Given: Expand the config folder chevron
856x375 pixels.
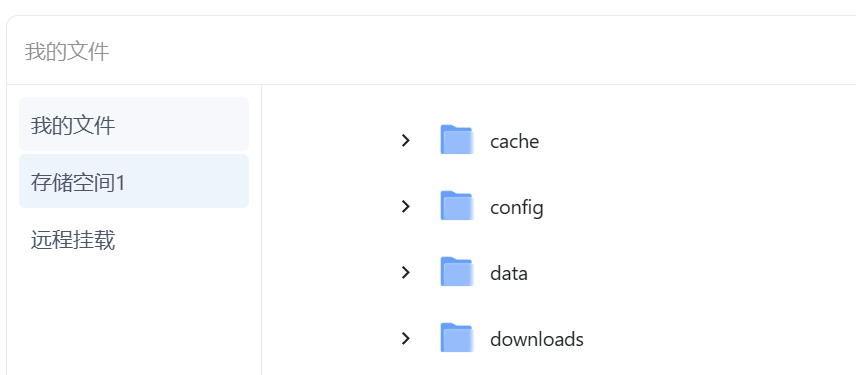Looking at the screenshot, I should pyautogui.click(x=406, y=206).
